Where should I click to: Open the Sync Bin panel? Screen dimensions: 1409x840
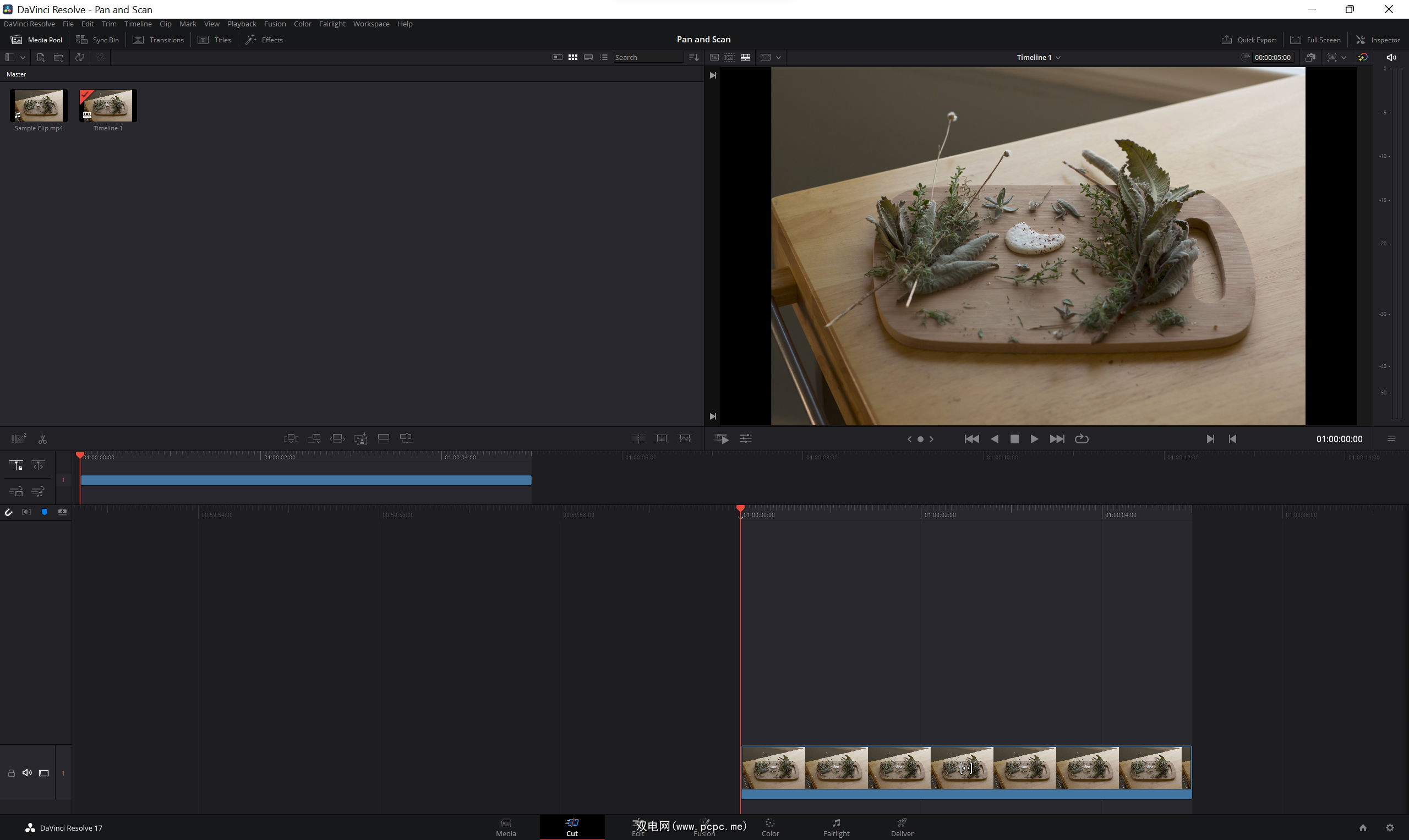pyautogui.click(x=97, y=40)
